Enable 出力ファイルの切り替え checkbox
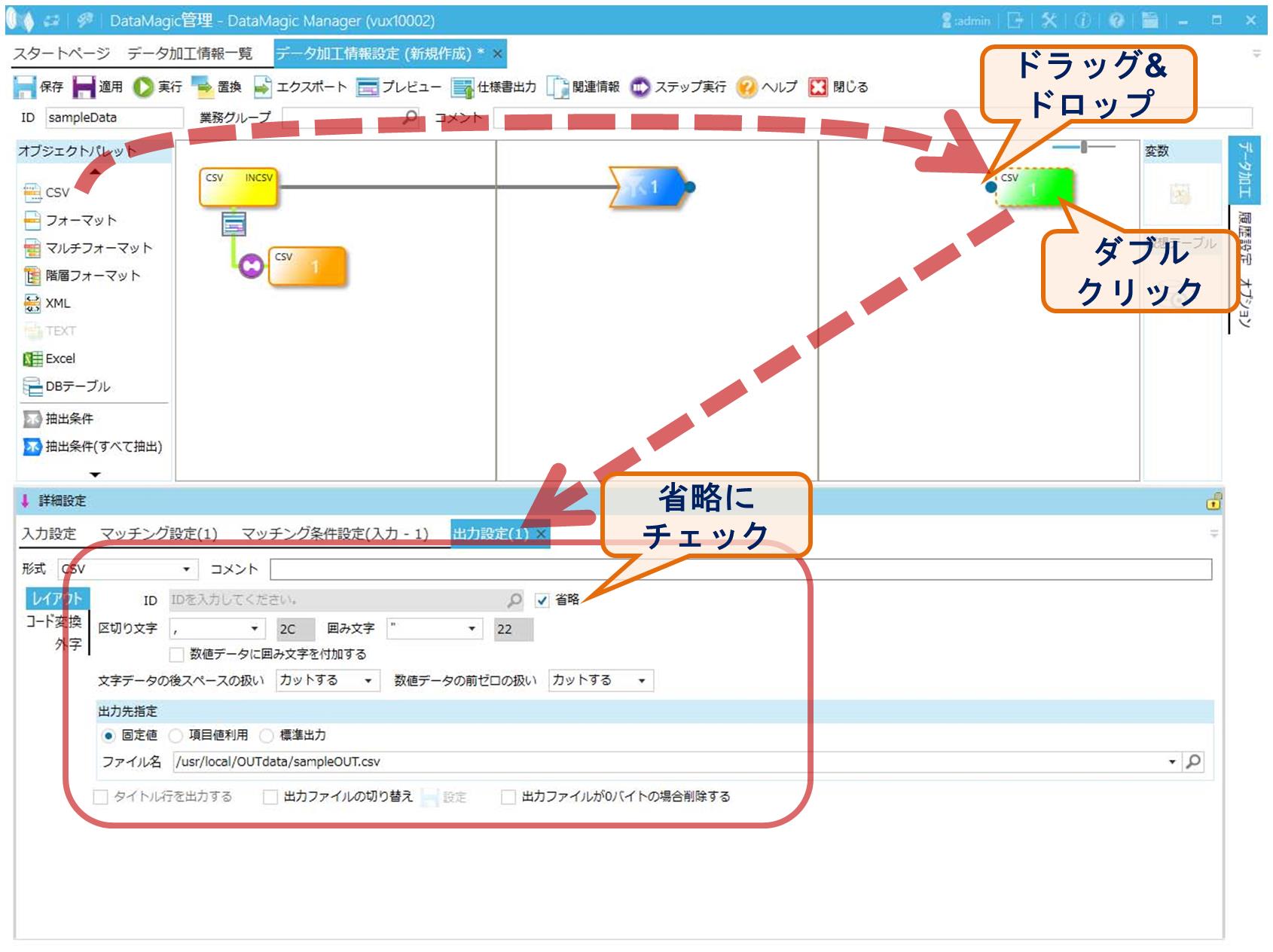The height and width of the screenshot is (952, 1273). coord(270,797)
